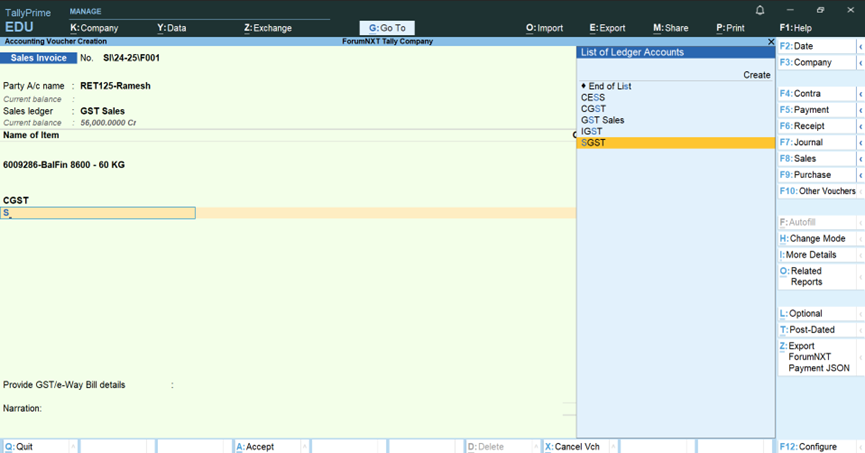Close the voucher creation panel X
This screenshot has height=453, width=865.
point(771,41)
